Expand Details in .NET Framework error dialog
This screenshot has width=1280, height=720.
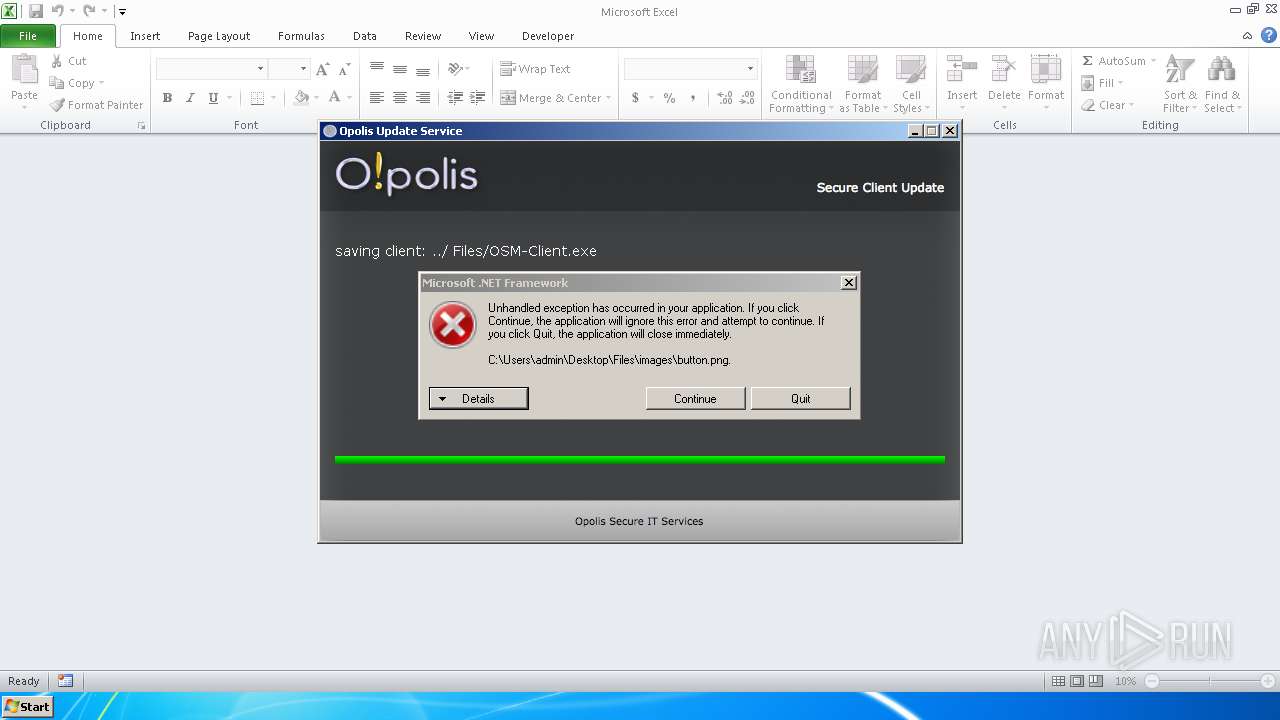tap(478, 398)
